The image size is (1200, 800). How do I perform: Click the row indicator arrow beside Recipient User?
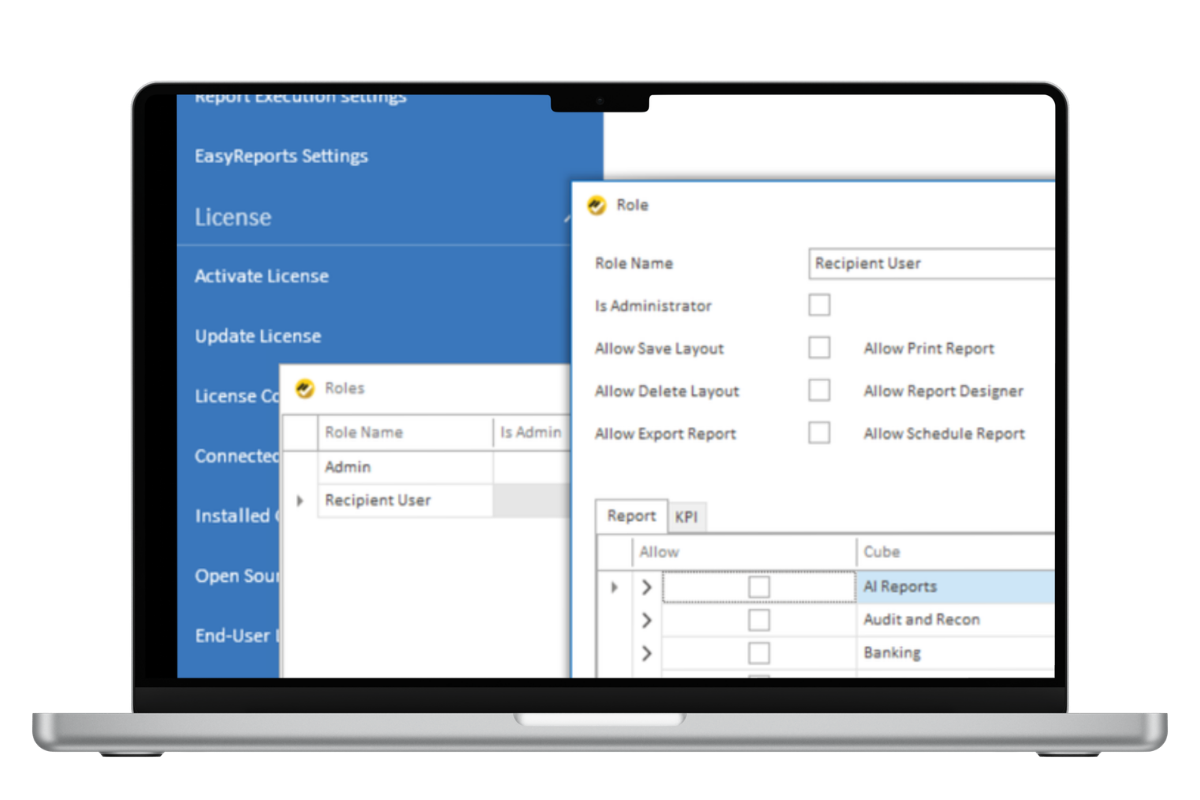point(300,500)
